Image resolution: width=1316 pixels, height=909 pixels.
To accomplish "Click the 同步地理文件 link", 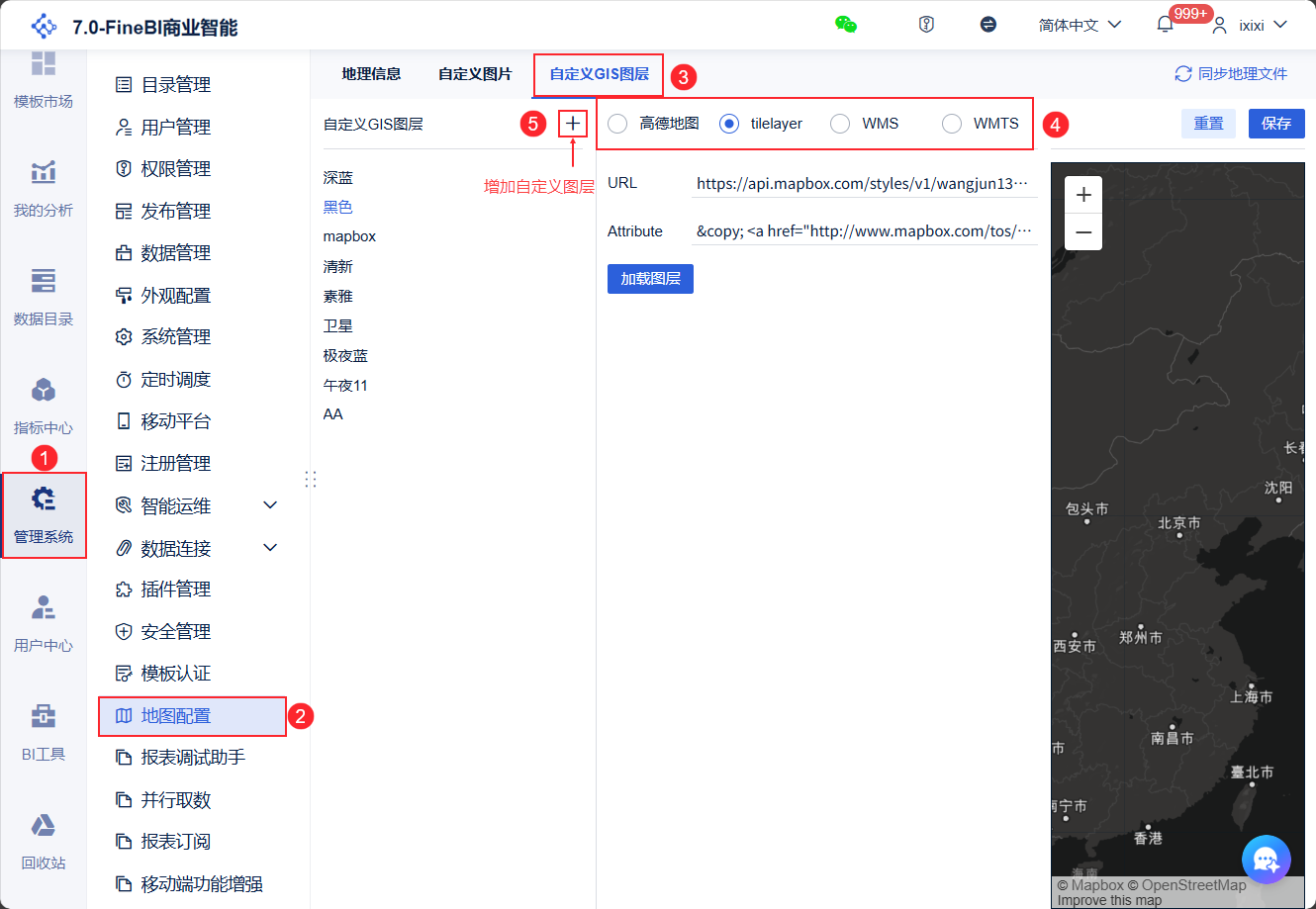I will [1243, 74].
